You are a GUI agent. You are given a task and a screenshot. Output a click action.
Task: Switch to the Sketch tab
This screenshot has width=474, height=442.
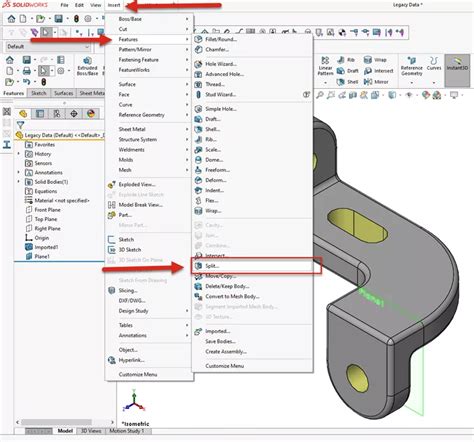point(39,93)
